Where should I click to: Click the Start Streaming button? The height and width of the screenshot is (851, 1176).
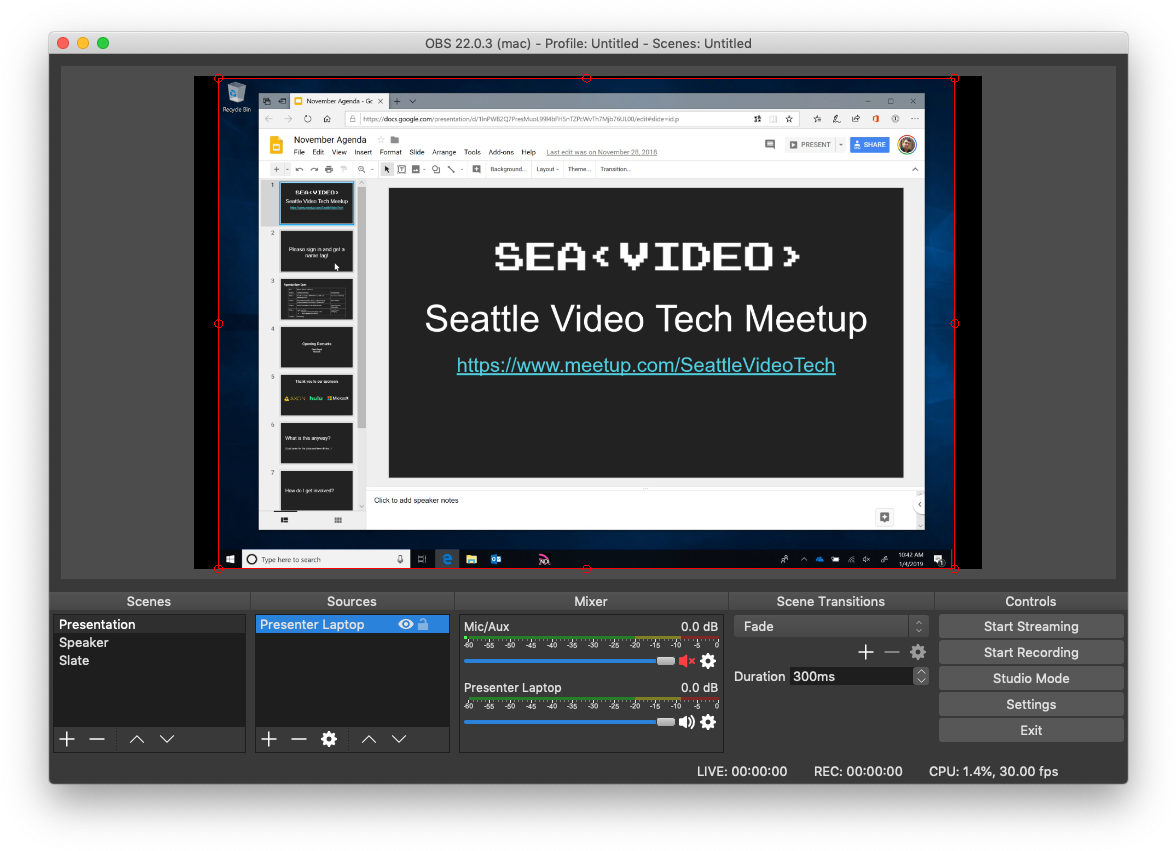(x=1031, y=626)
